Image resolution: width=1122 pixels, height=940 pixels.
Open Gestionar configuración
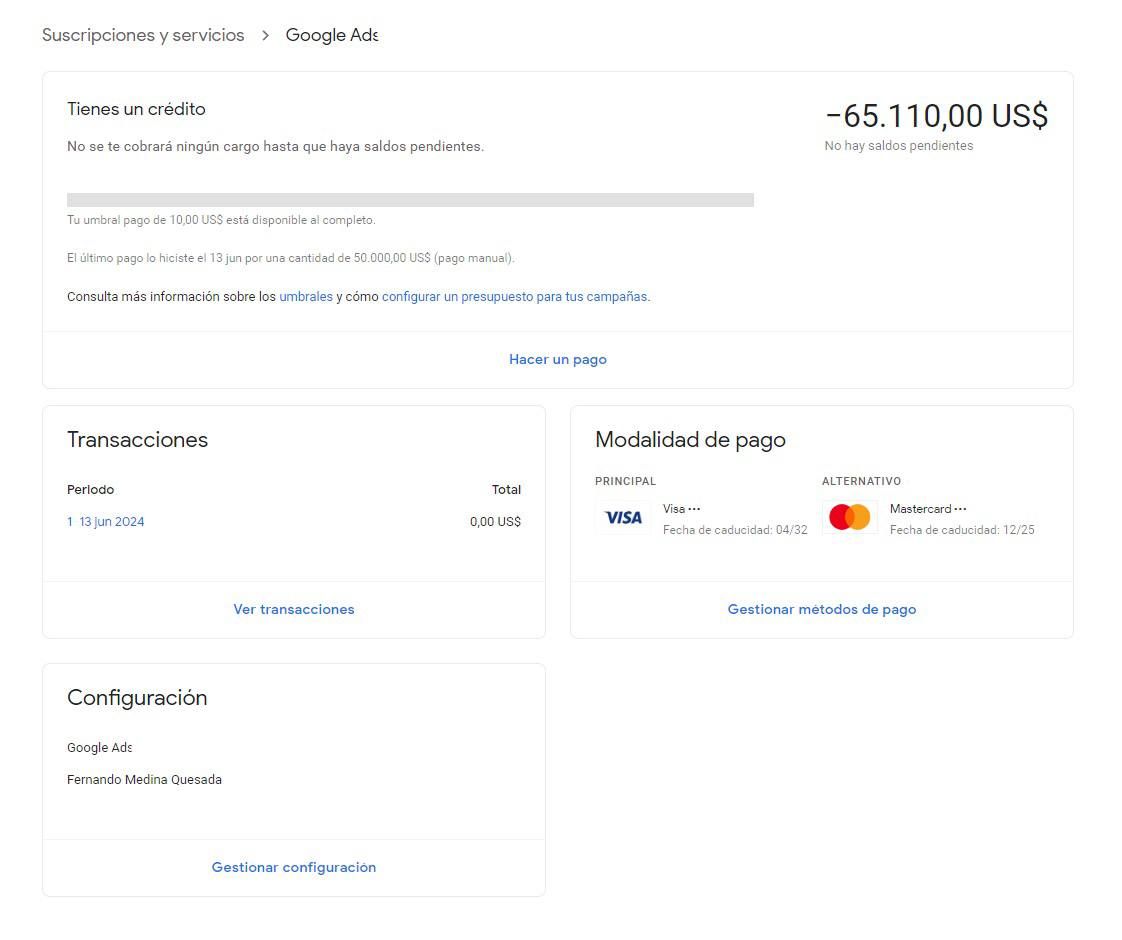(x=294, y=867)
